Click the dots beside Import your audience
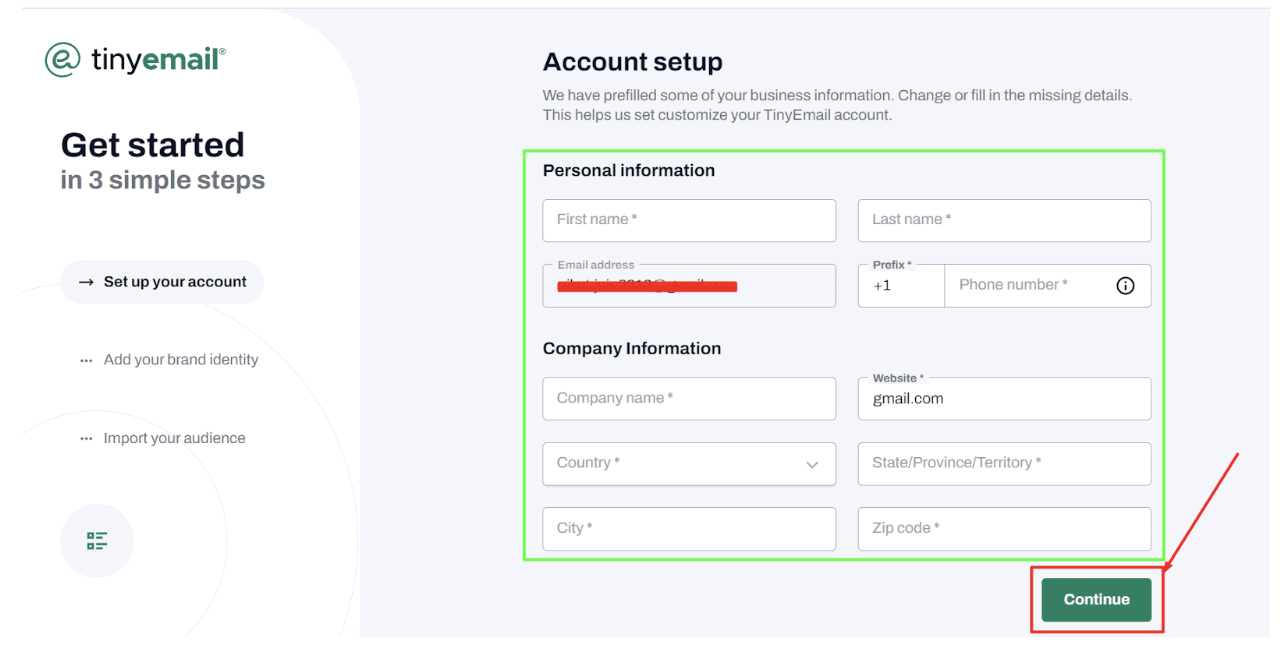The width and height of the screenshot is (1284, 648). [x=86, y=439]
